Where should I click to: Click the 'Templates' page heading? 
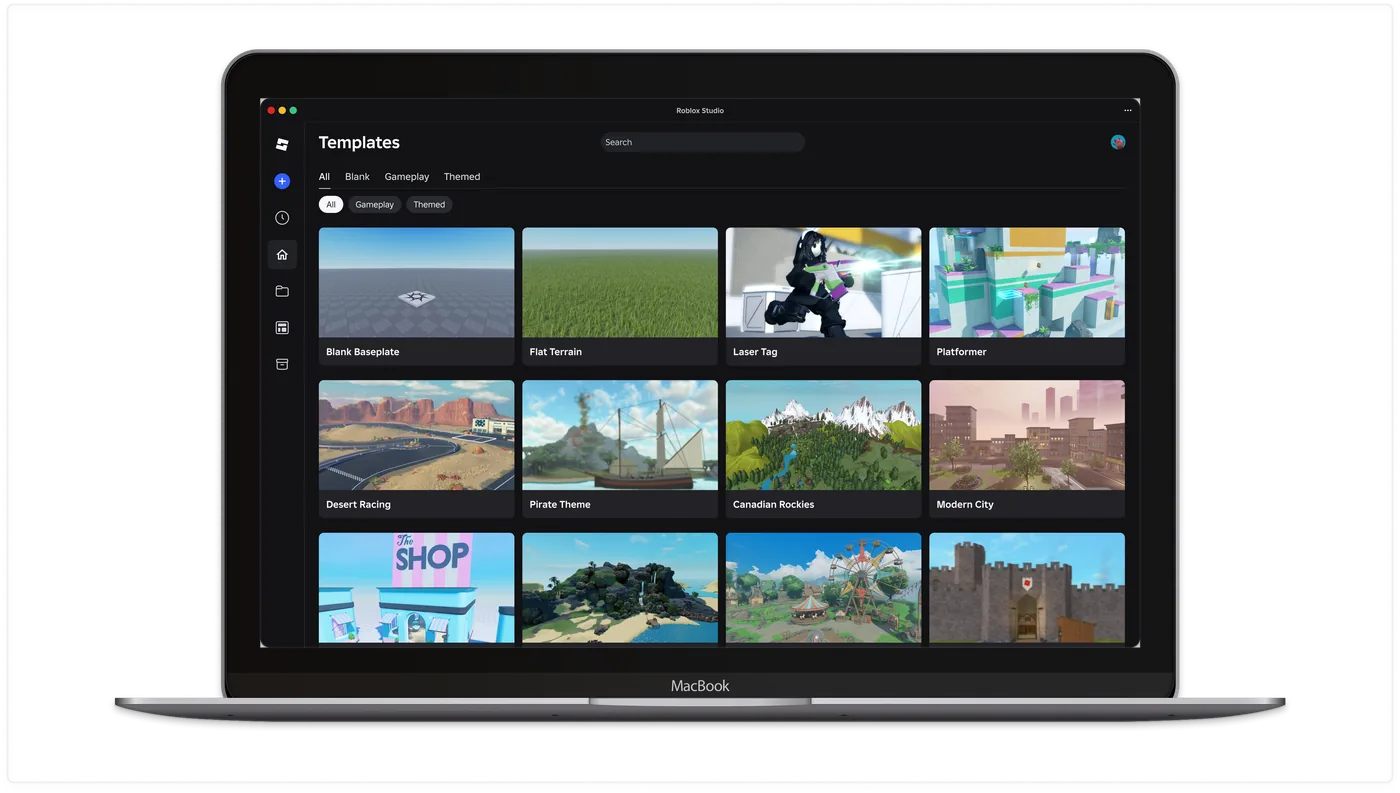click(359, 143)
